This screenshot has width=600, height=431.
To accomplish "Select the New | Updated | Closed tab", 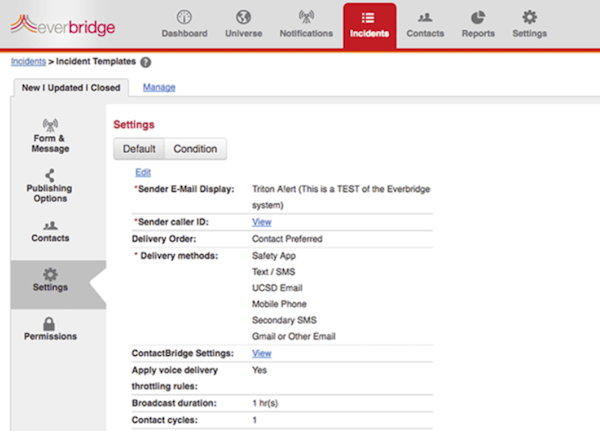I will click(x=71, y=87).
